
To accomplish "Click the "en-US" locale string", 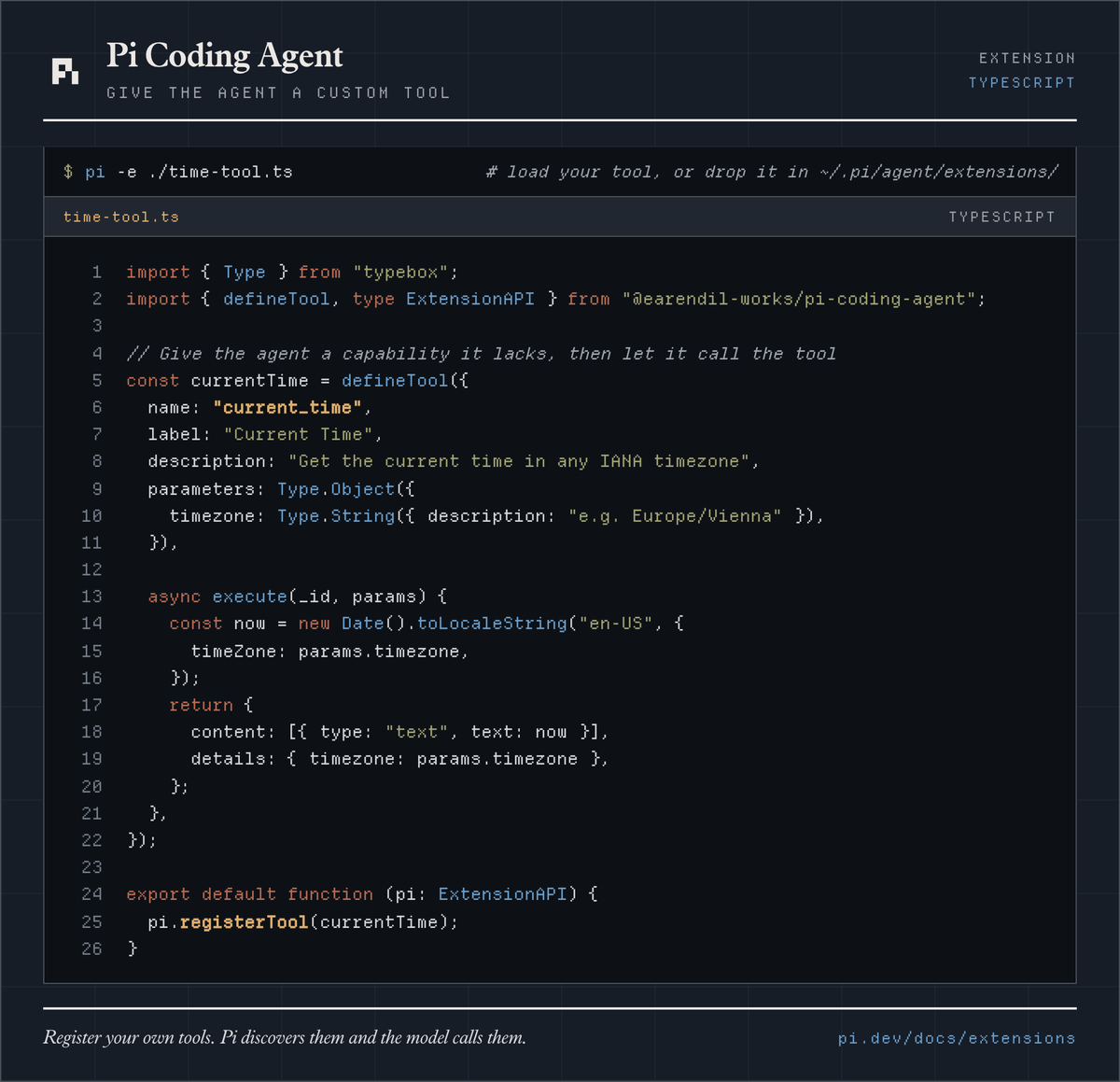I will pos(616,624).
